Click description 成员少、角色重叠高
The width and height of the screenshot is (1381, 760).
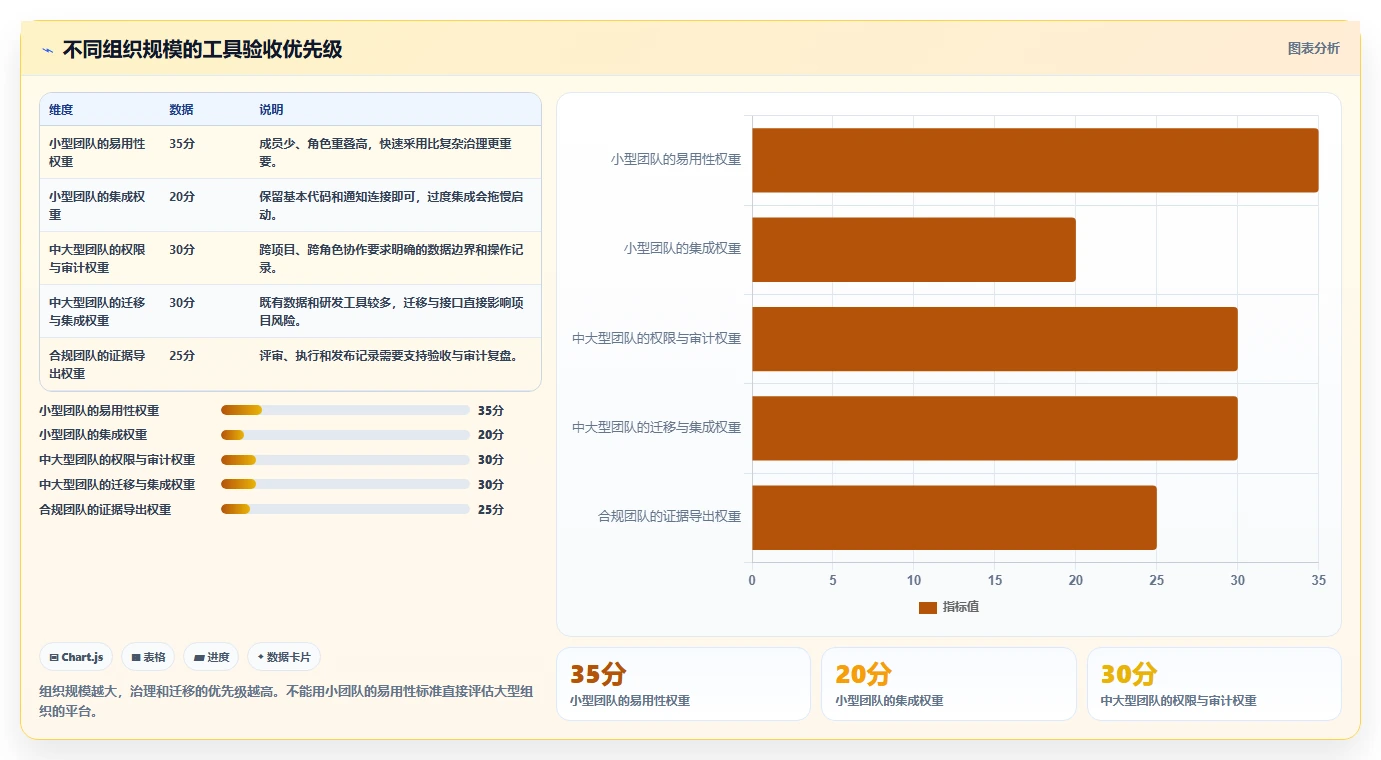click(x=385, y=153)
